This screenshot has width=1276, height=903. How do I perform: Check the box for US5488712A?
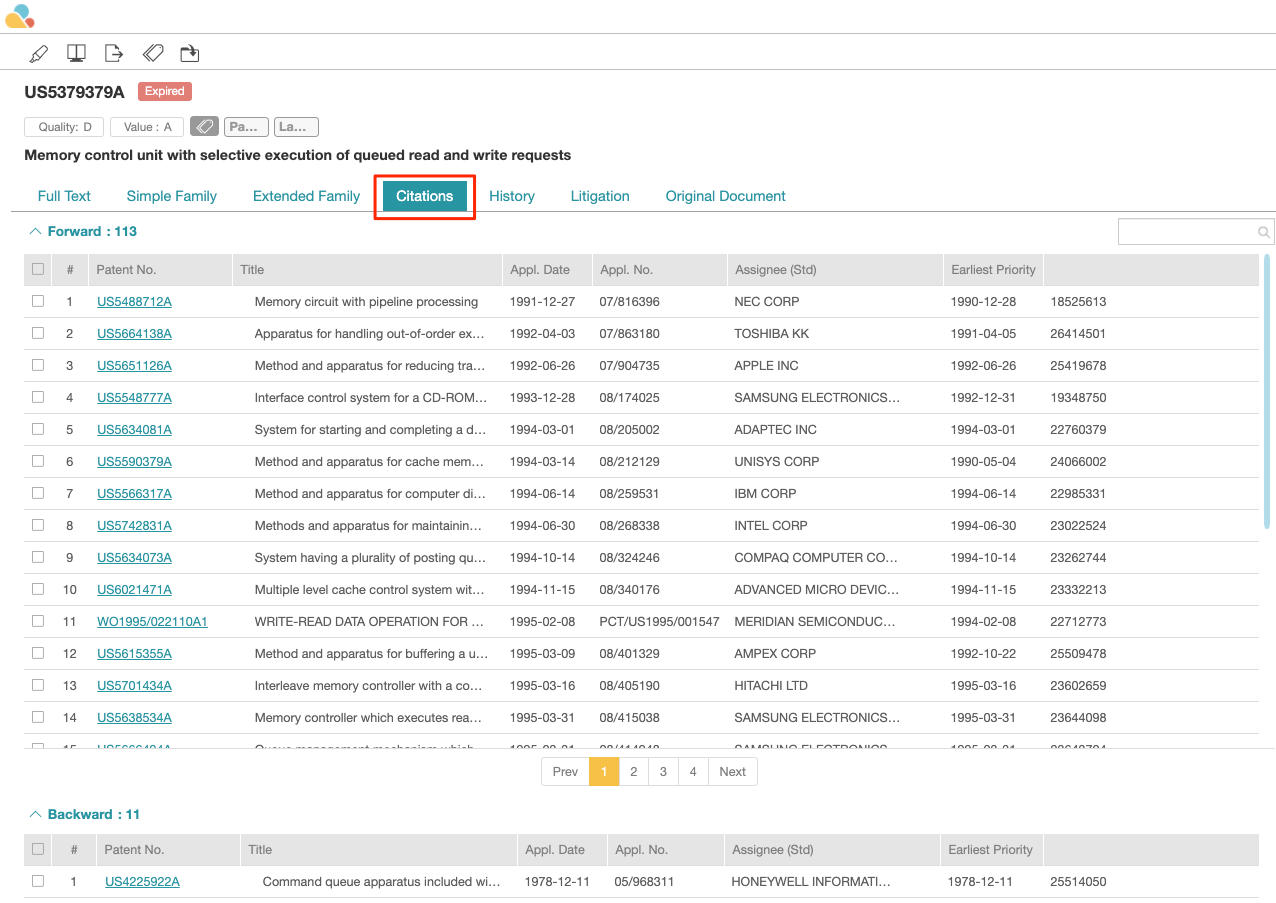point(38,301)
